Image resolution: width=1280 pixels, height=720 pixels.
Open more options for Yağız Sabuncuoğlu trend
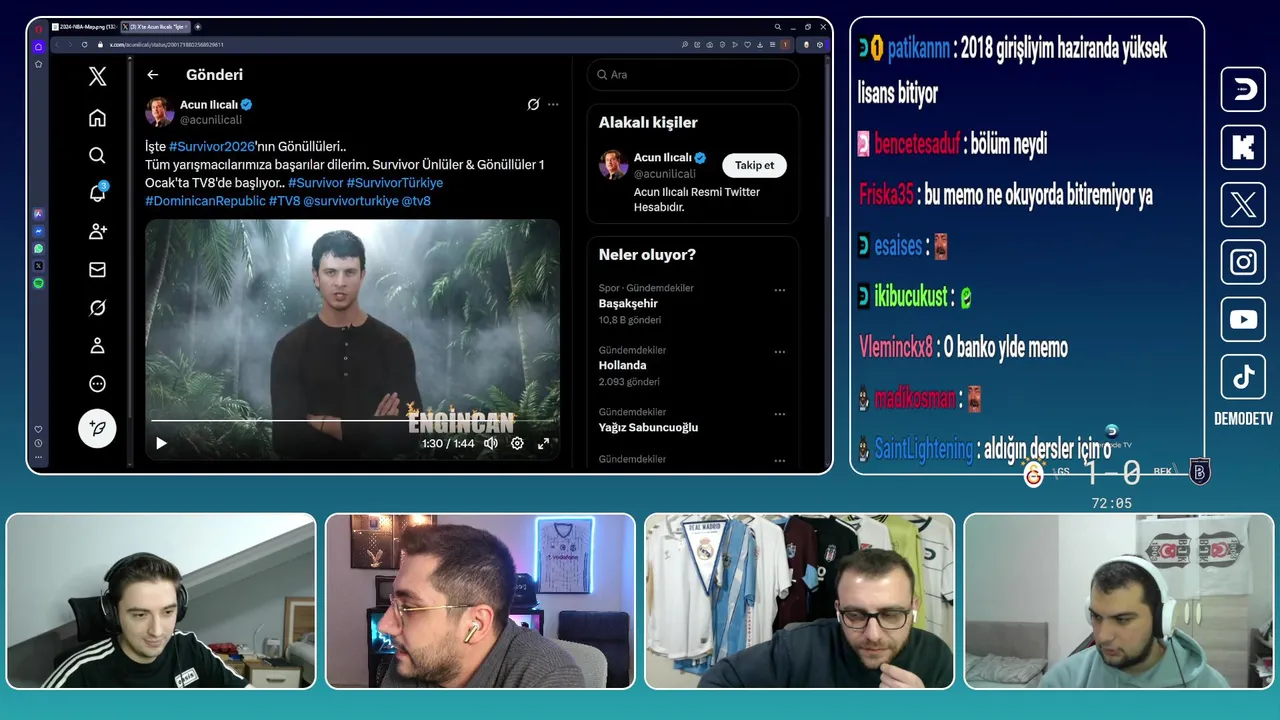point(779,414)
